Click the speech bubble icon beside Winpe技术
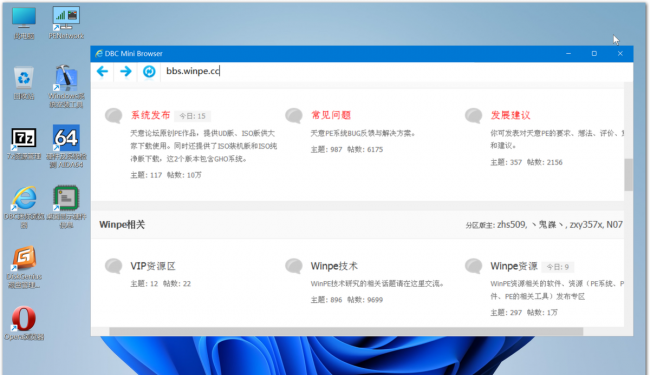 pos(294,266)
